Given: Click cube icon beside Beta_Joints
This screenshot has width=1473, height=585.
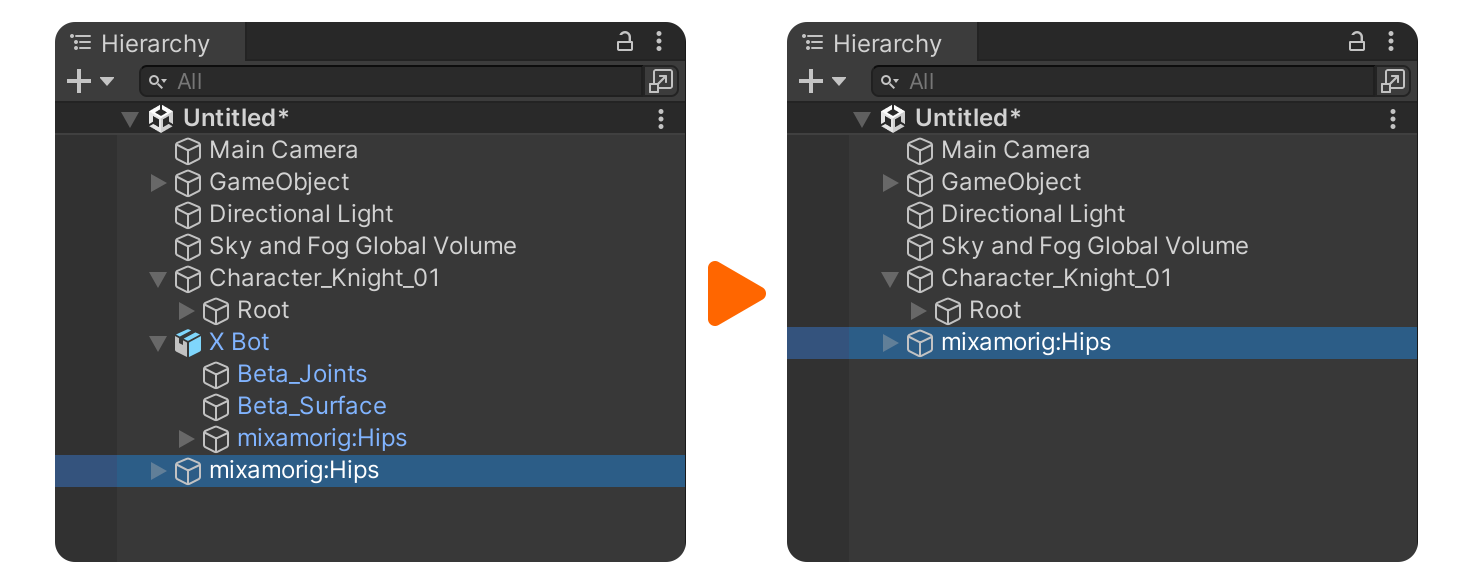Looking at the screenshot, I should pyautogui.click(x=216, y=375).
